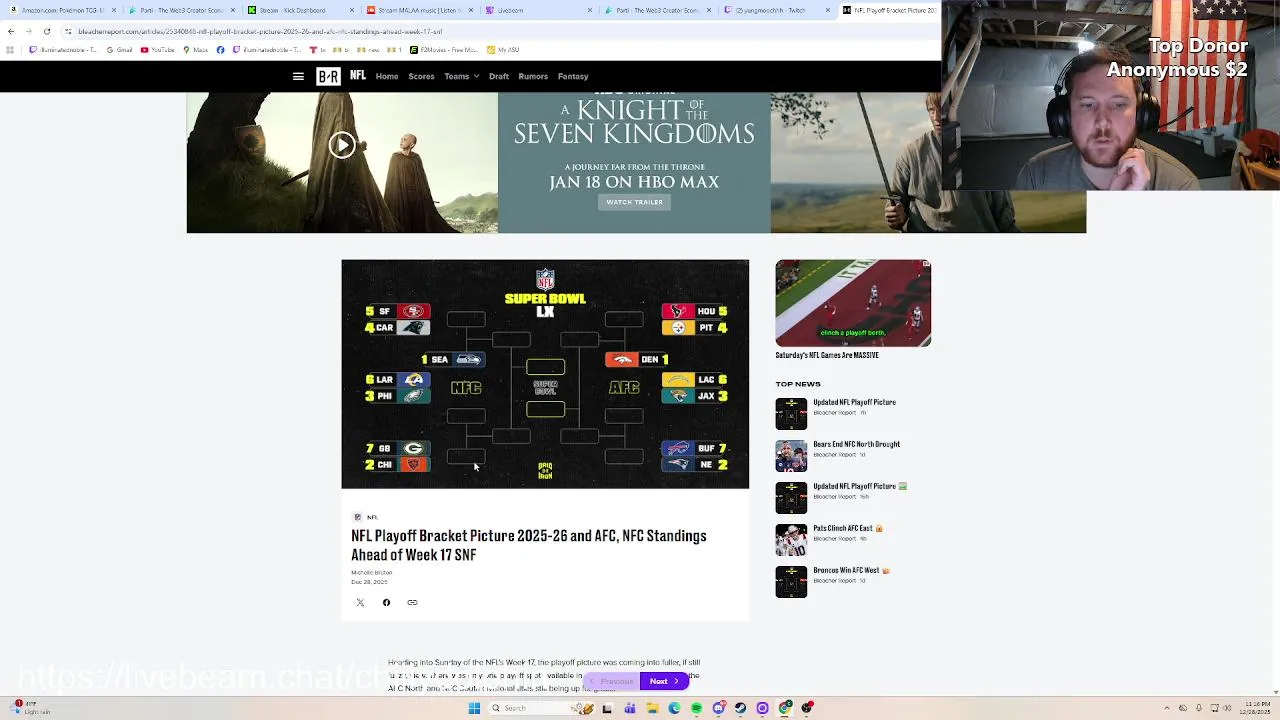
Task: Open the hamburger menu on Bleacher Report
Action: tap(298, 76)
